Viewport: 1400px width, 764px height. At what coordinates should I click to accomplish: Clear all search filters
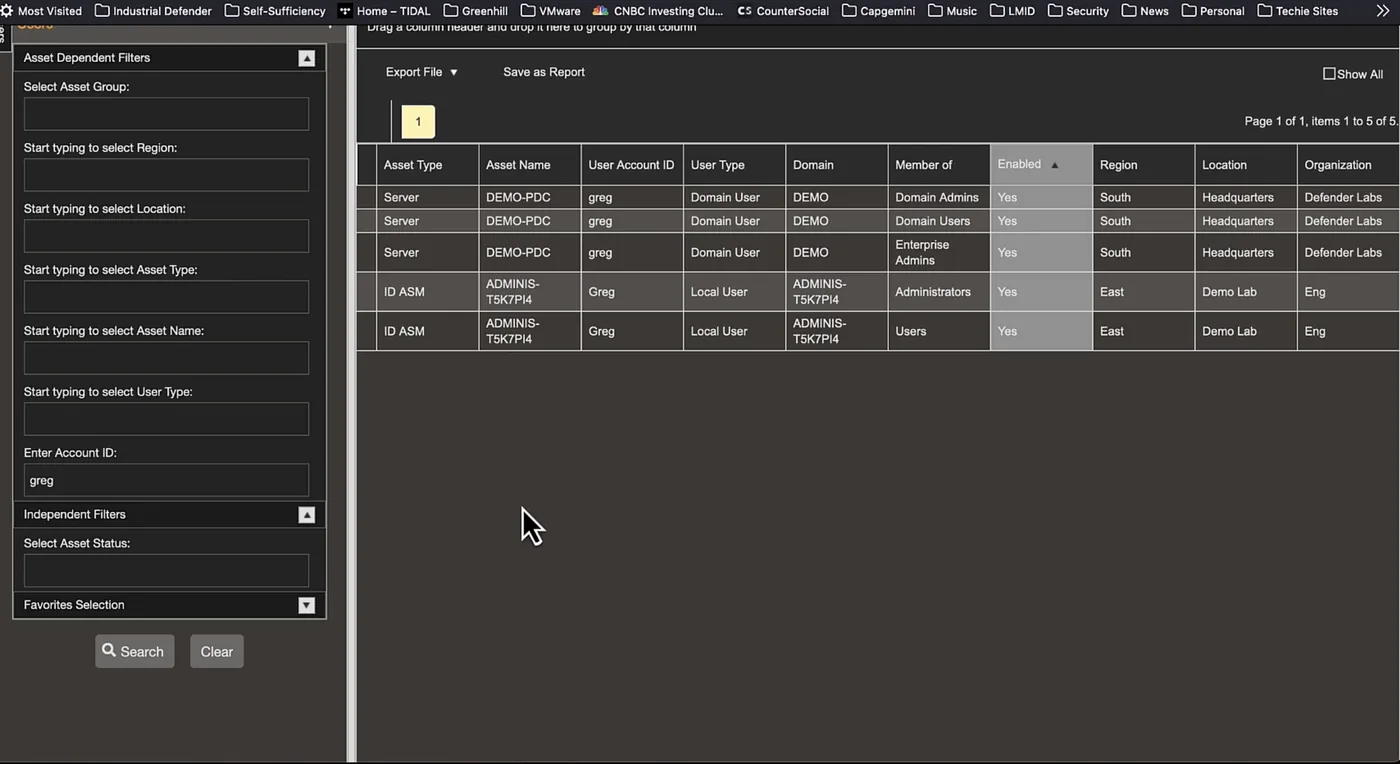click(217, 652)
